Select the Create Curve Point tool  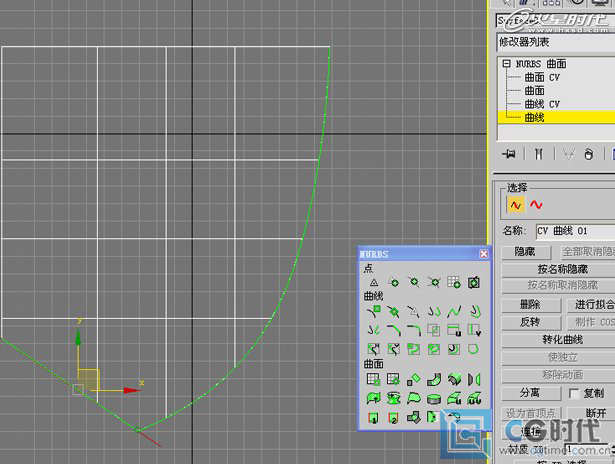(414, 282)
